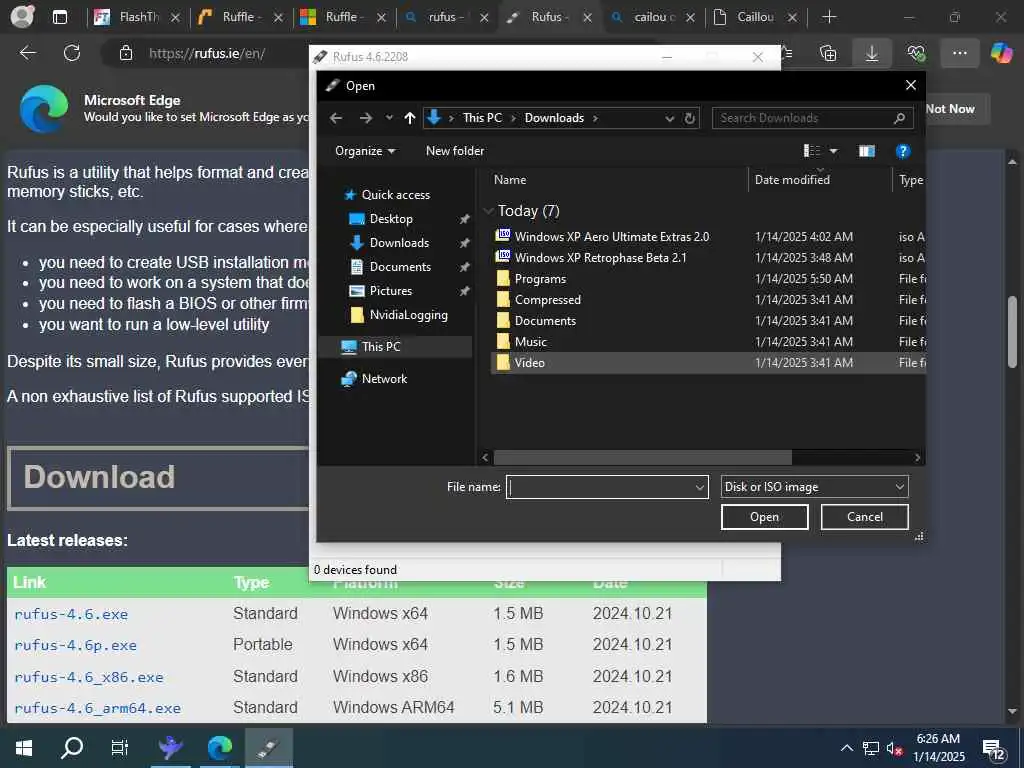Download rufus-4.6p.exe portable link
The image size is (1024, 768).
76,645
